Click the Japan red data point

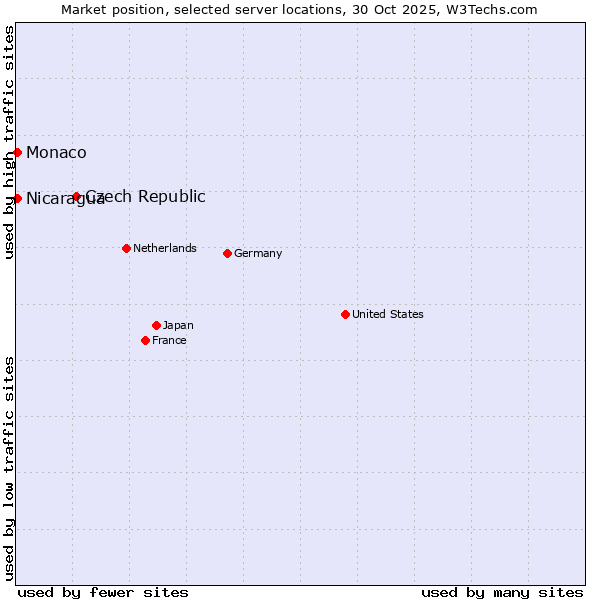[156, 325]
